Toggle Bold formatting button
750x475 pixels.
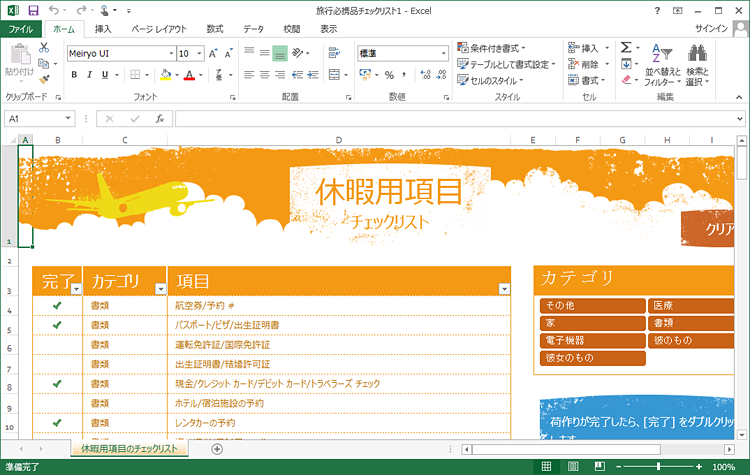pyautogui.click(x=75, y=74)
